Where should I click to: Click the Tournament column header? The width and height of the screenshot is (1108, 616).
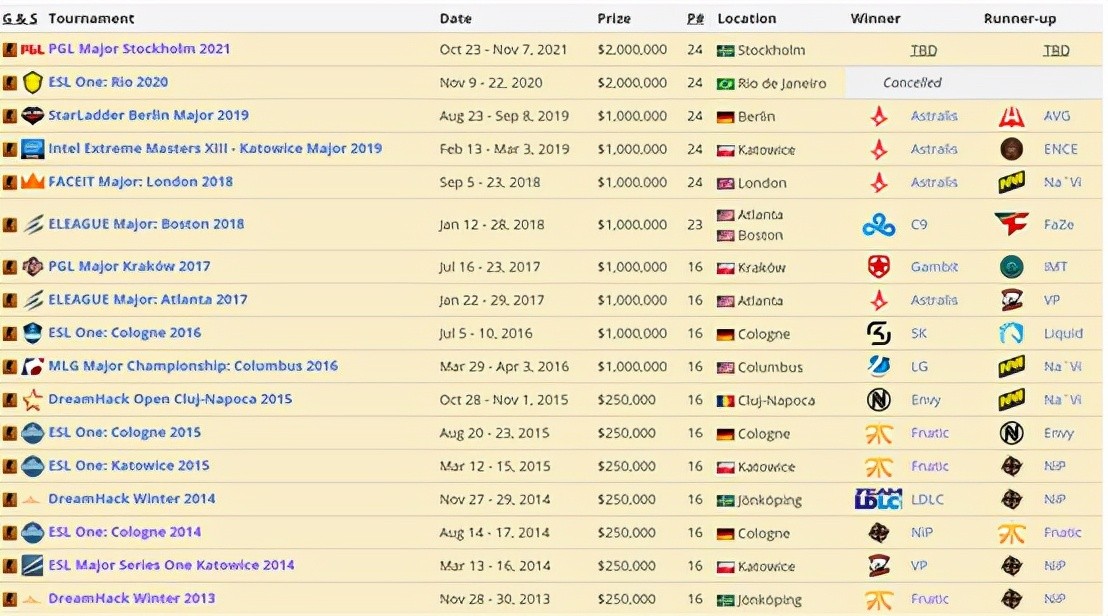click(x=91, y=18)
